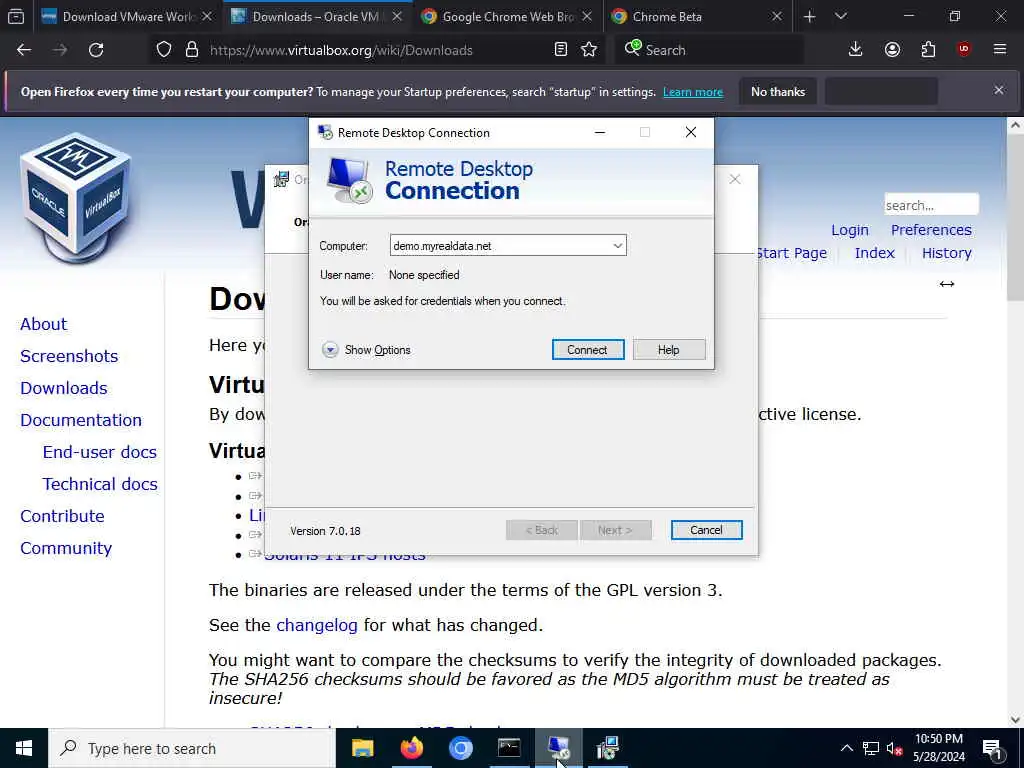This screenshot has height=768, width=1024.
Task: Open the network status tray icon
Action: coord(871,748)
